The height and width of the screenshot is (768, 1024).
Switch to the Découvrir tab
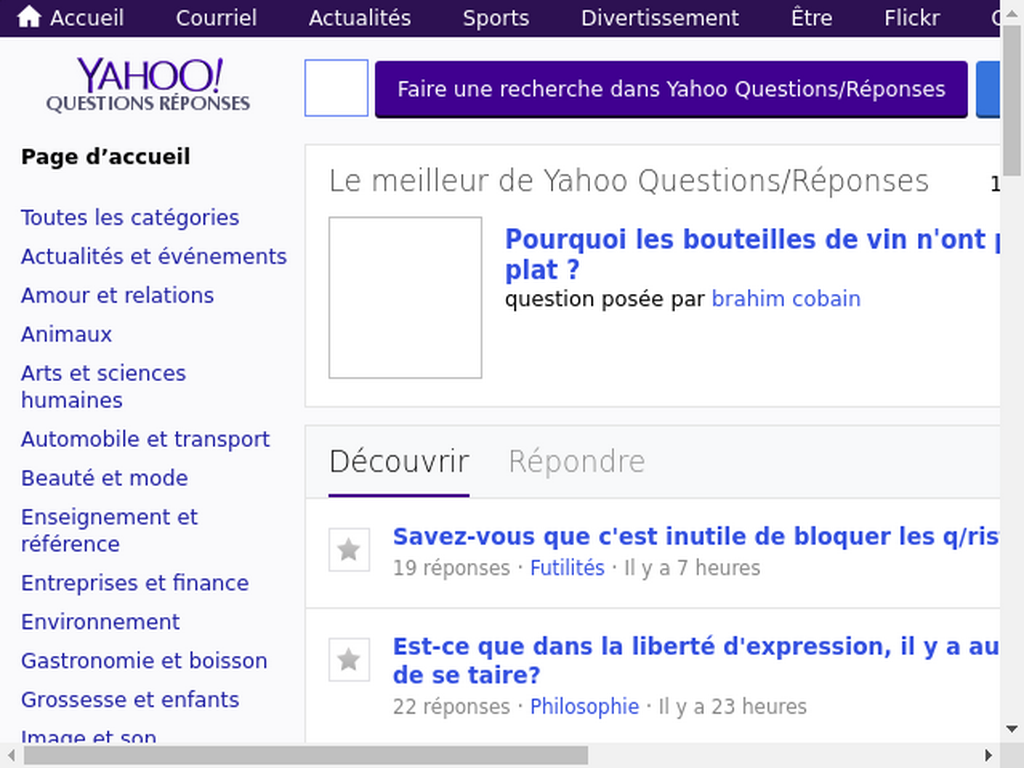(x=399, y=462)
